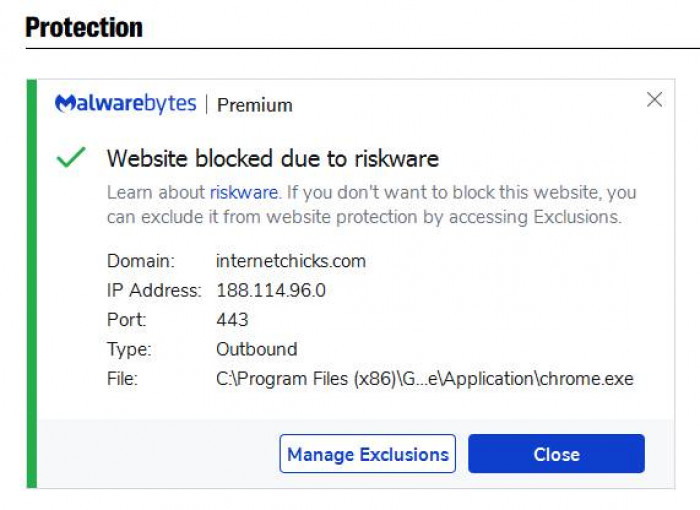The image size is (700, 510).
Task: Click the port value 443
Action: pyautogui.click(x=232, y=320)
